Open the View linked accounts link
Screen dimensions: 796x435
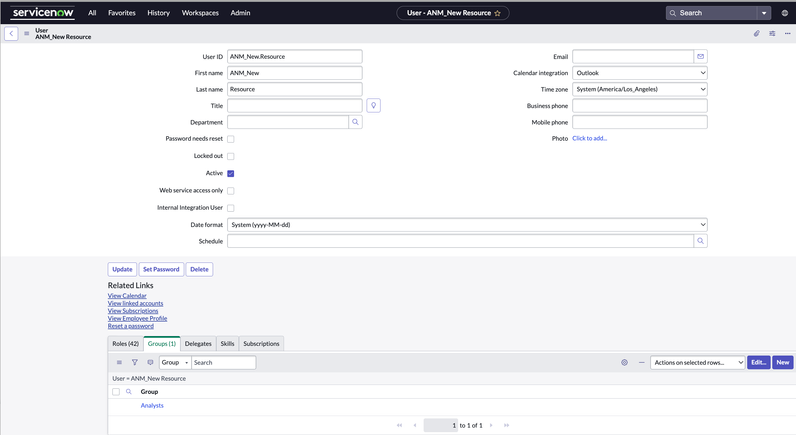coord(136,303)
